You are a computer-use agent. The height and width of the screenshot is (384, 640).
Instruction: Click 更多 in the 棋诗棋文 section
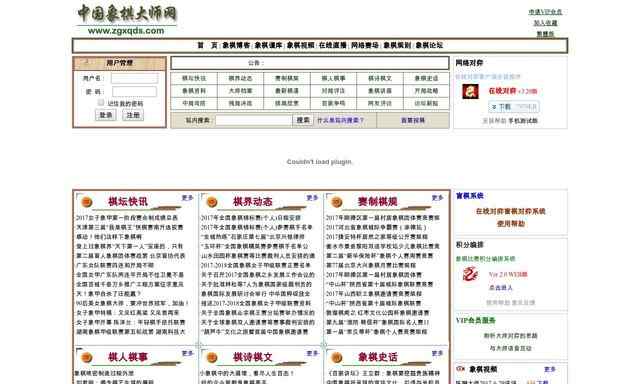312,353
